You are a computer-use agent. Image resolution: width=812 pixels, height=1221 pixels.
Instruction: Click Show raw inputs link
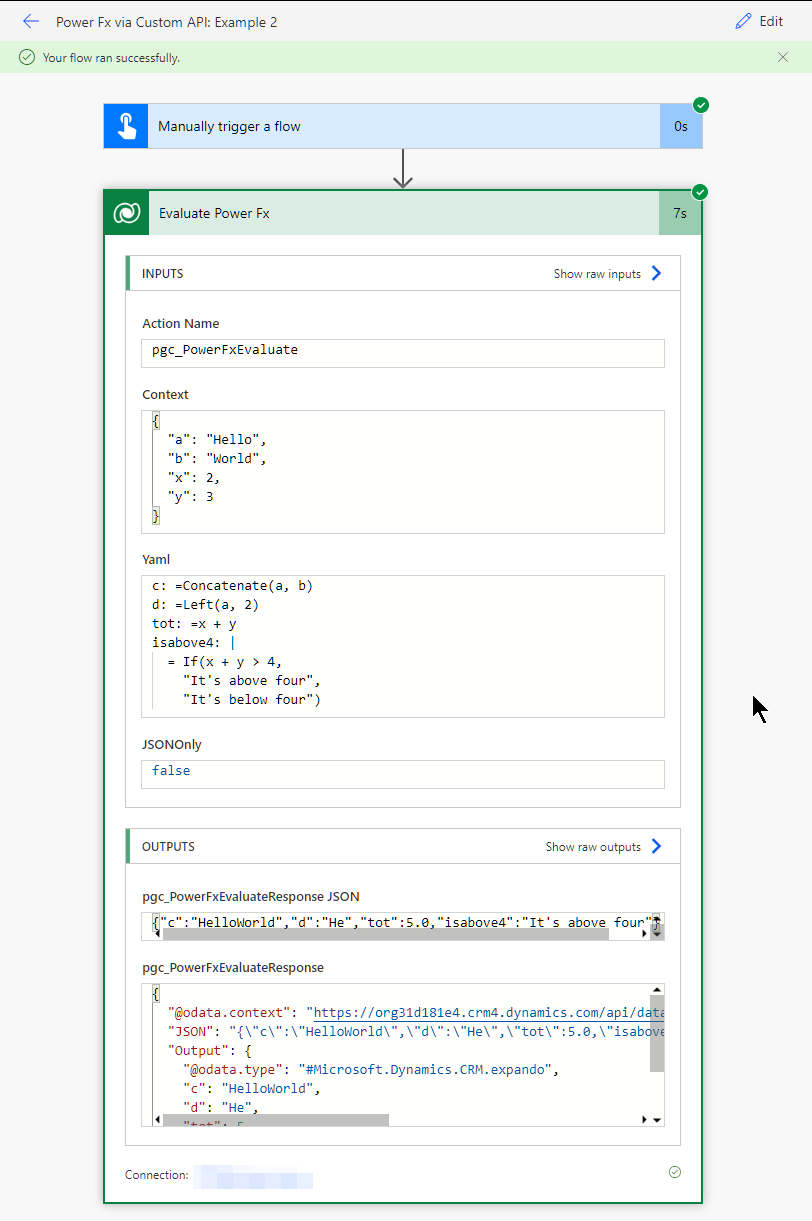[x=597, y=274]
